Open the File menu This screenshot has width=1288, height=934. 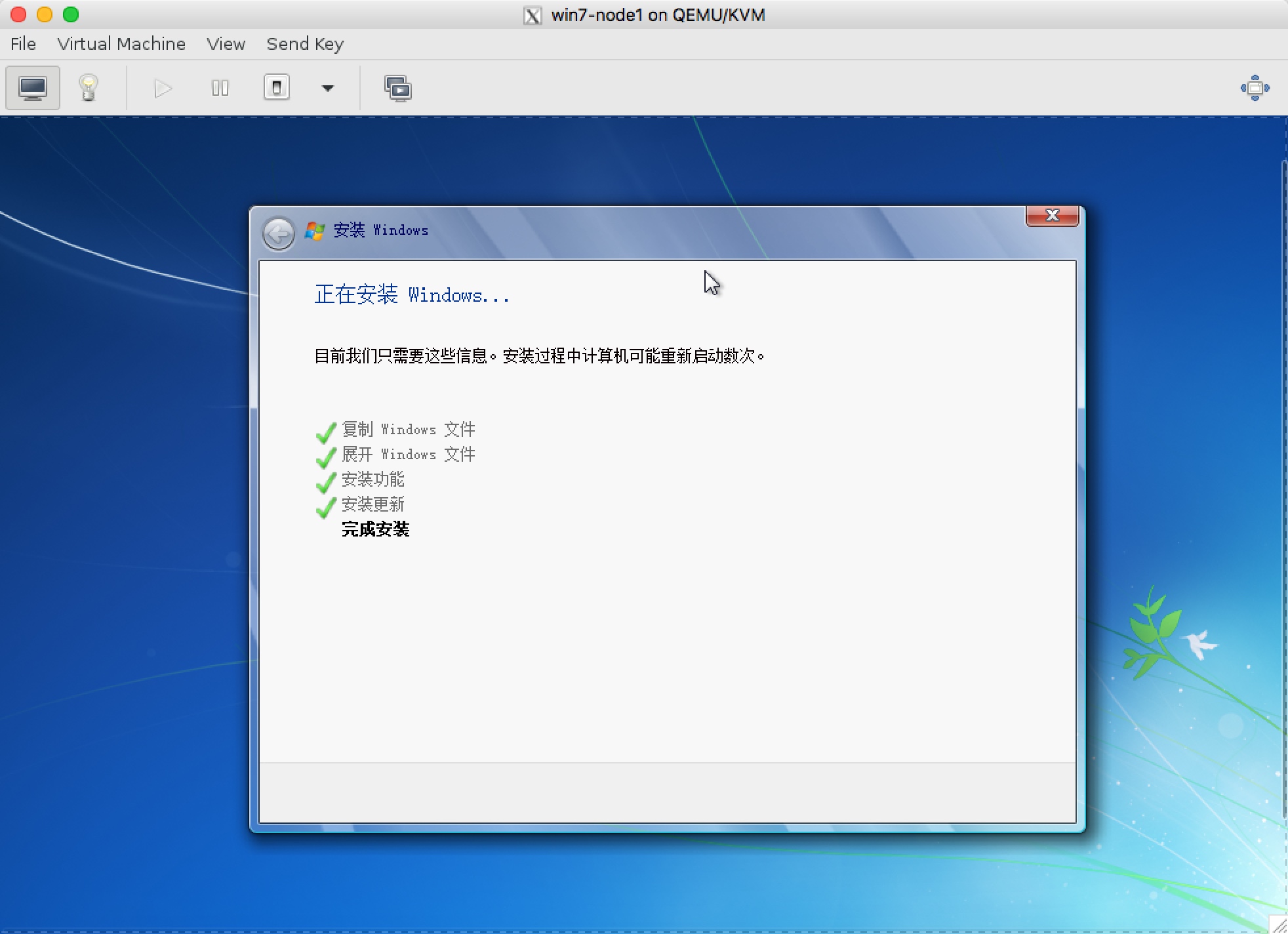click(23, 44)
